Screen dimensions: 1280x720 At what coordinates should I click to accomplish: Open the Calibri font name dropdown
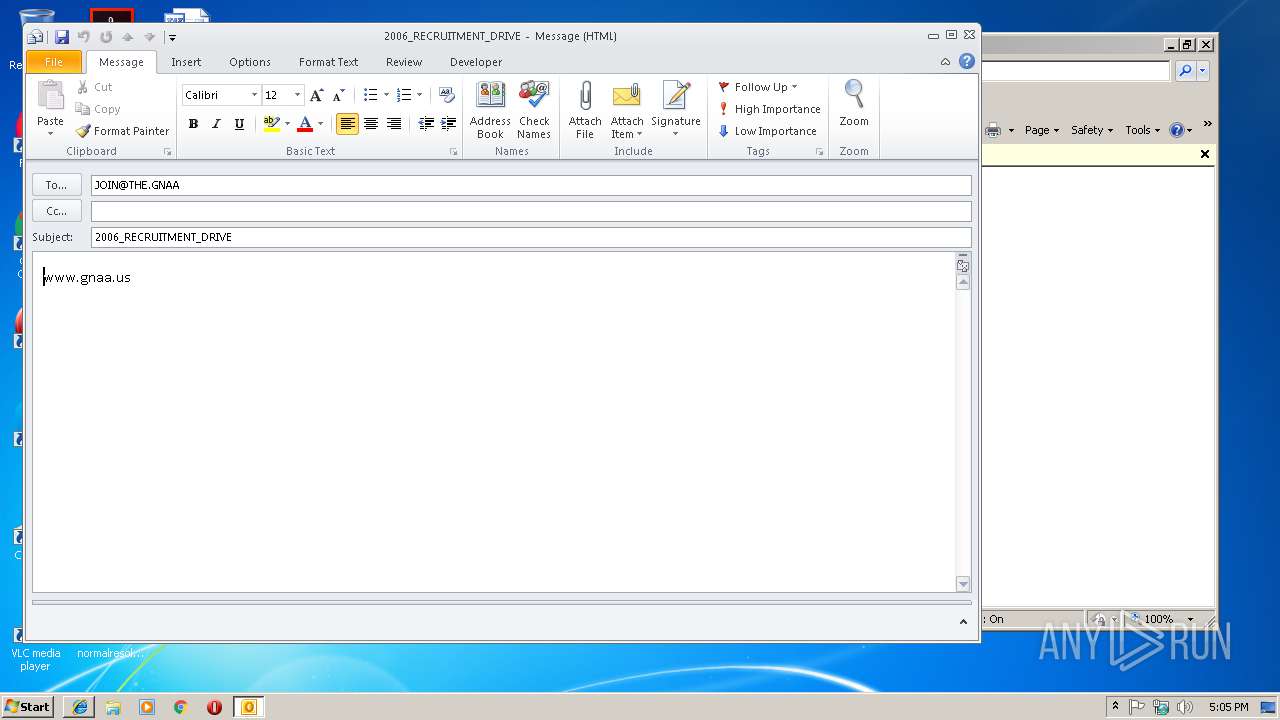click(x=254, y=95)
